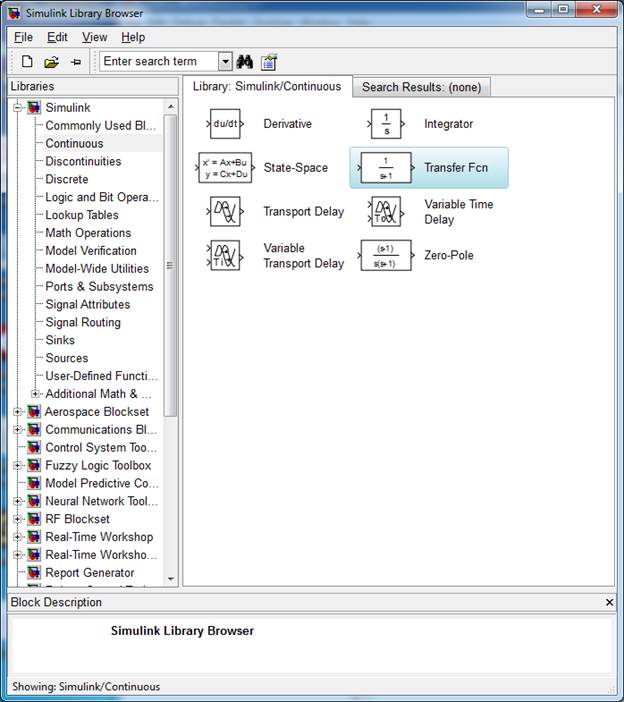Select the Transport Delay block icon

(225, 211)
